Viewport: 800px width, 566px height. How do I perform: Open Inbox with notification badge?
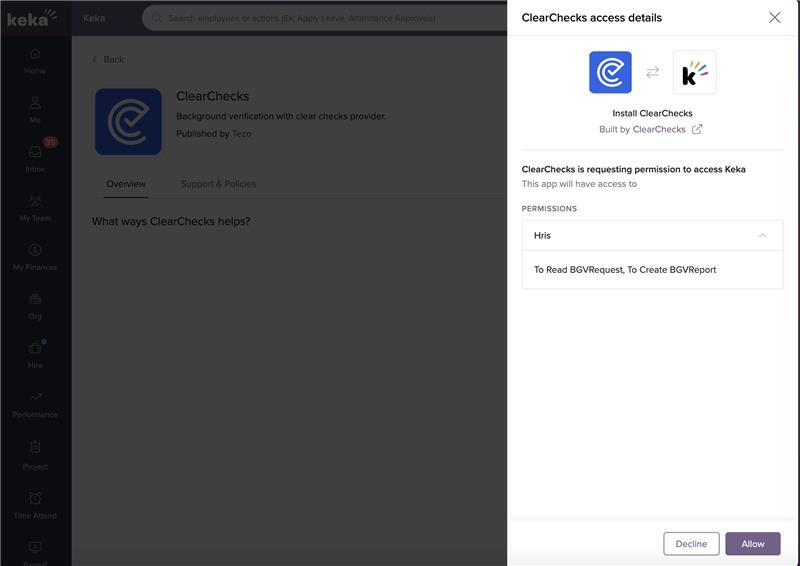click(x=35, y=158)
